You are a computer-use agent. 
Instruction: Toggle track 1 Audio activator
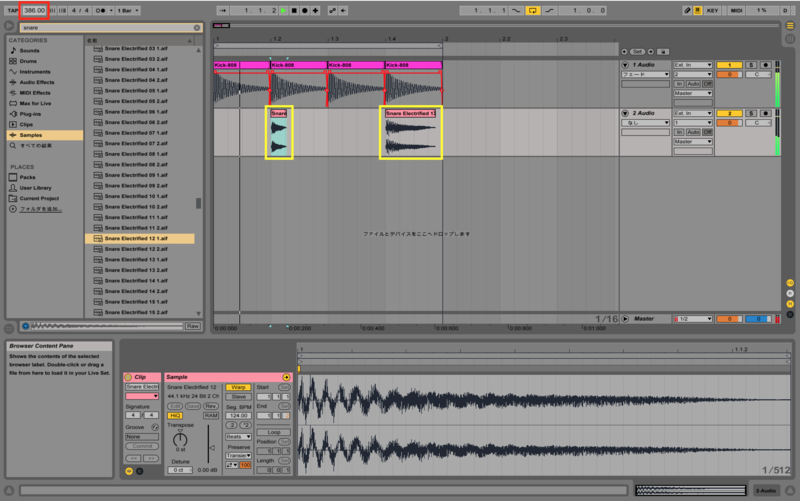(x=729, y=65)
